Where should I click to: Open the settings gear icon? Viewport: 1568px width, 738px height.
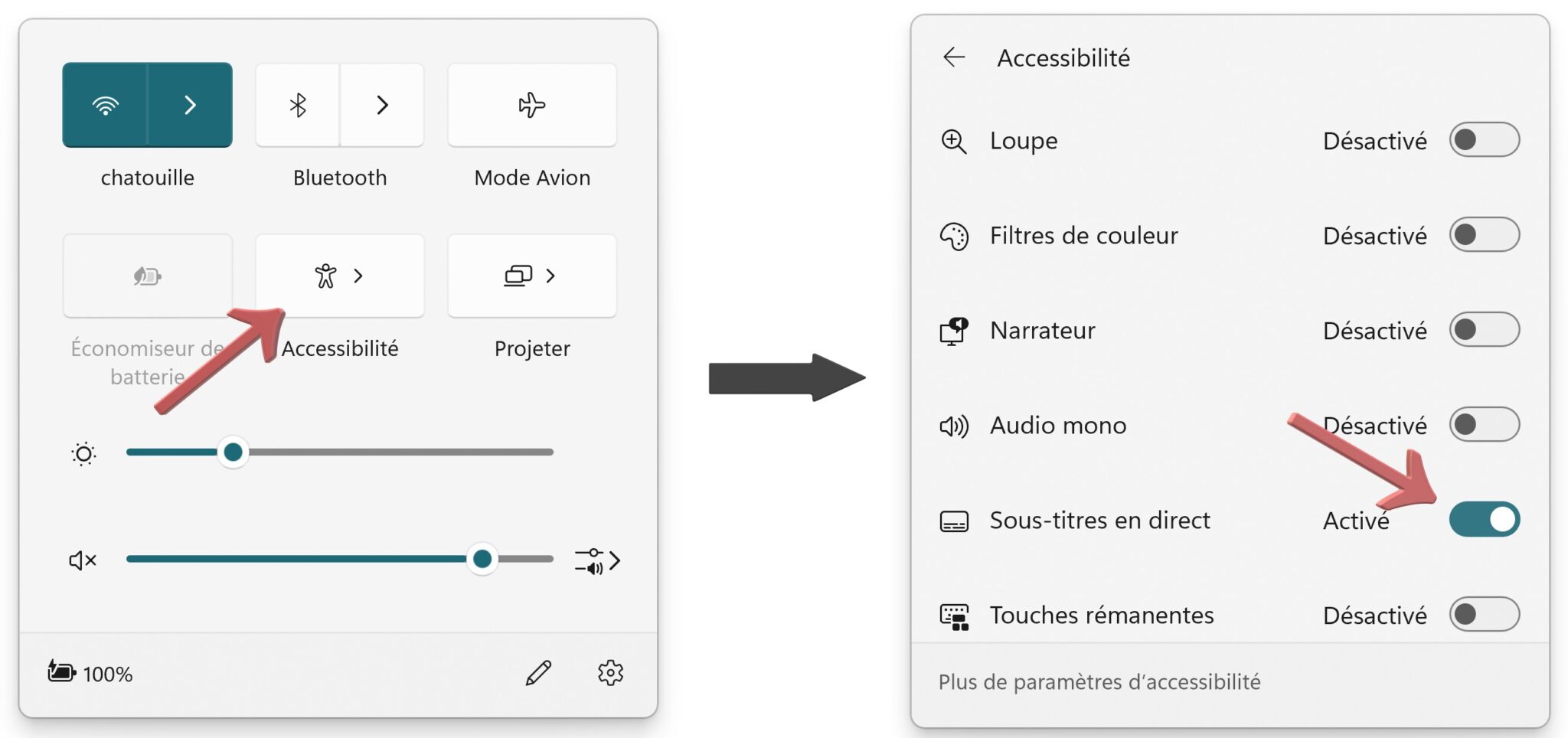click(609, 673)
